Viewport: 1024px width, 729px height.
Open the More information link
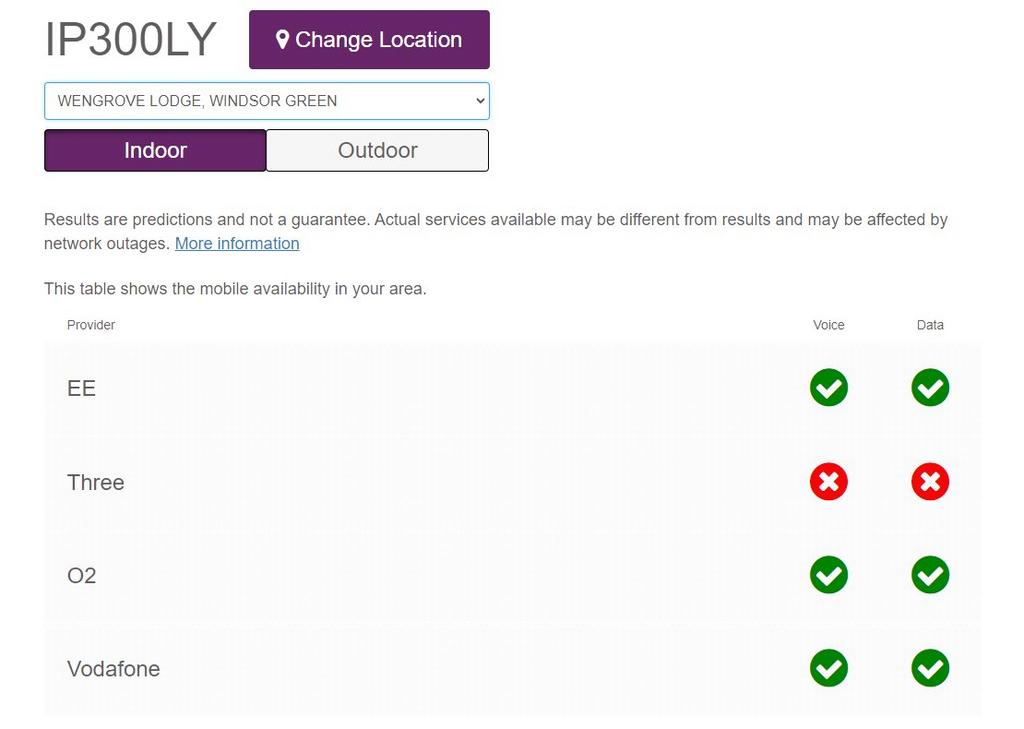pos(237,244)
